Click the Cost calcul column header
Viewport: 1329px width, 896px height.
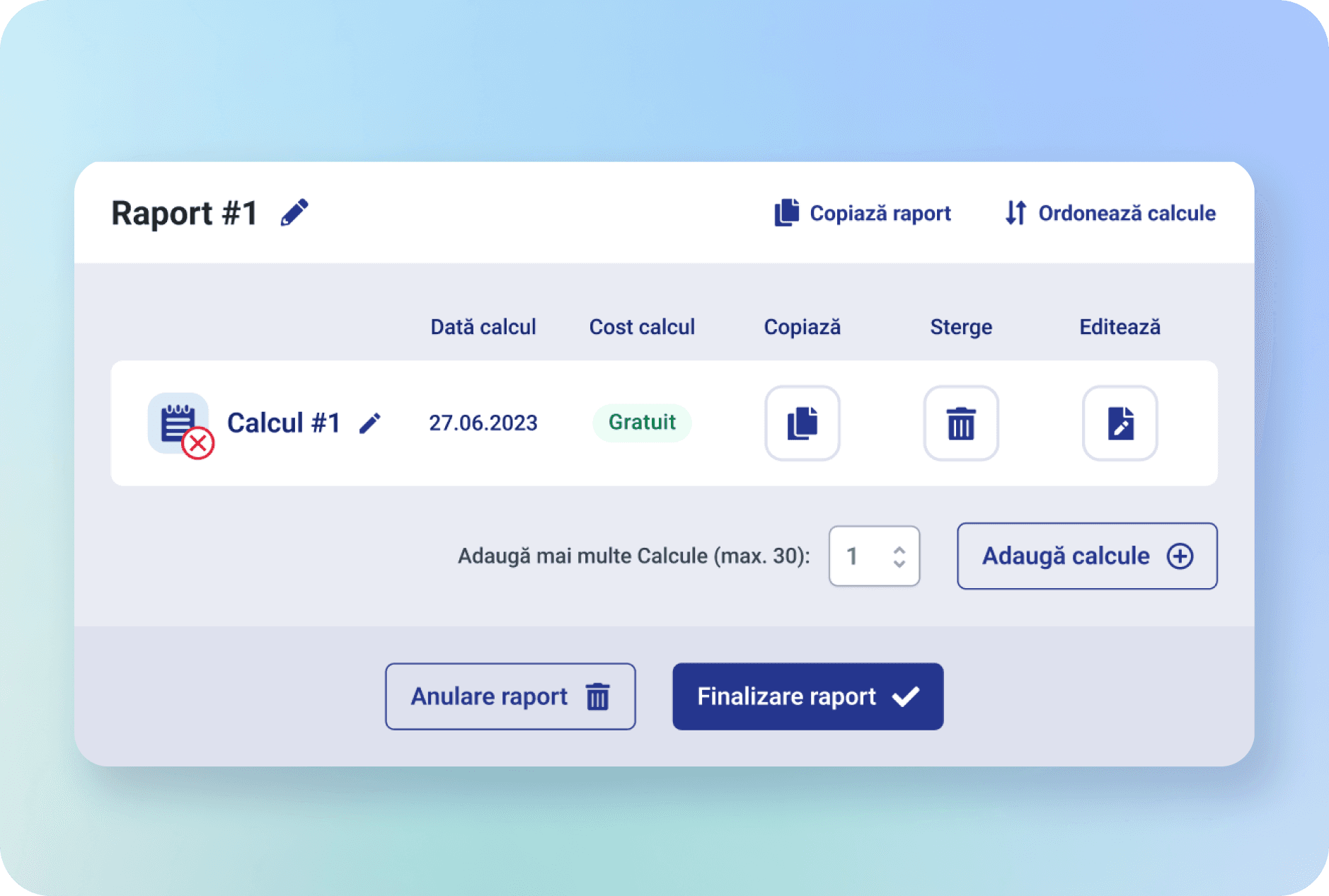pyautogui.click(x=642, y=327)
